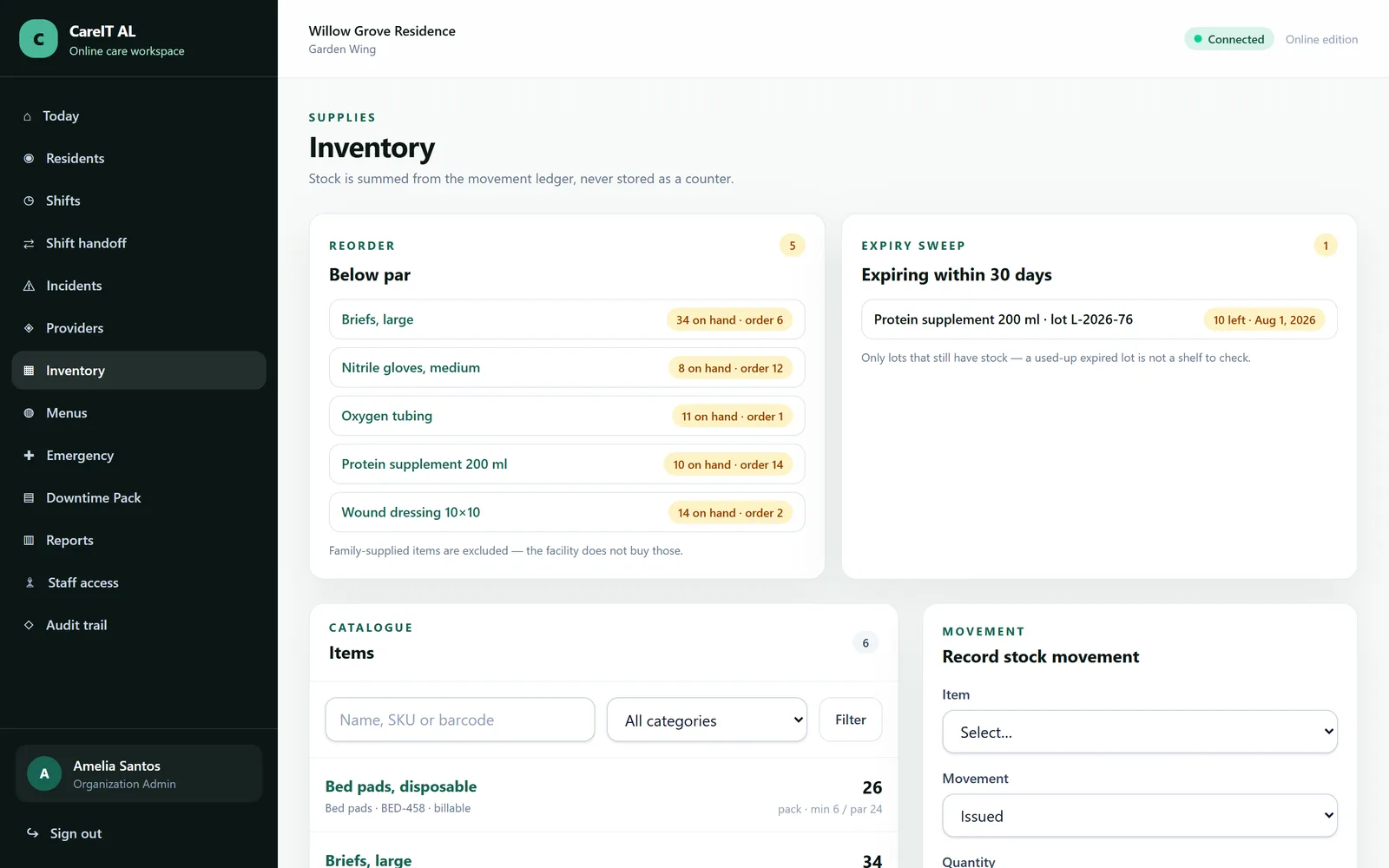Click the Today home icon
Screen dimensions: 1389x868
28,116
